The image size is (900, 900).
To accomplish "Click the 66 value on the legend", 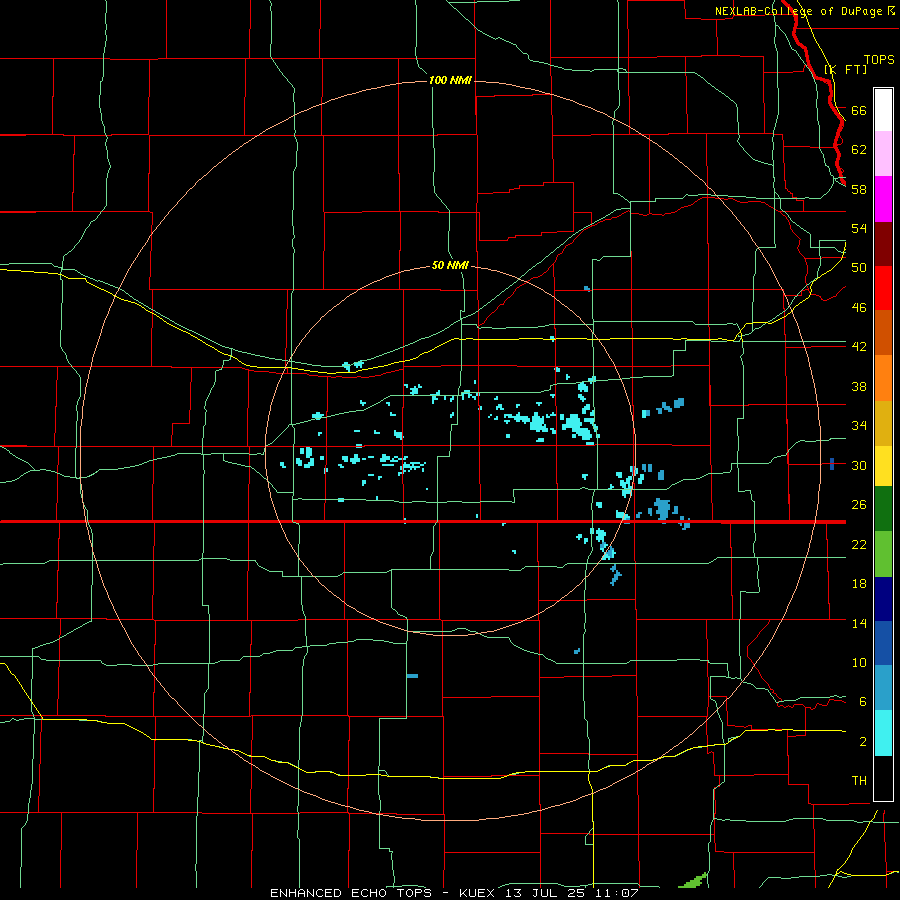I will tap(859, 110).
